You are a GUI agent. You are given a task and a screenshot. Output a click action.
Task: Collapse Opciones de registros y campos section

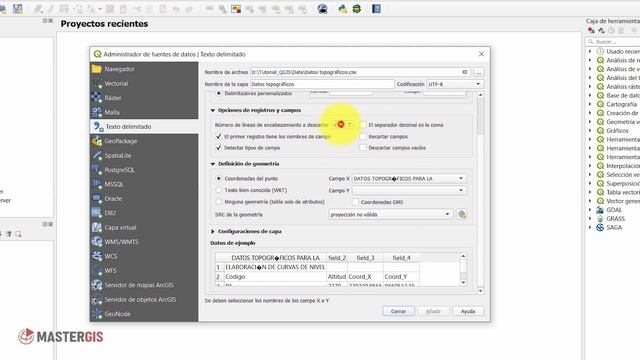pos(213,110)
